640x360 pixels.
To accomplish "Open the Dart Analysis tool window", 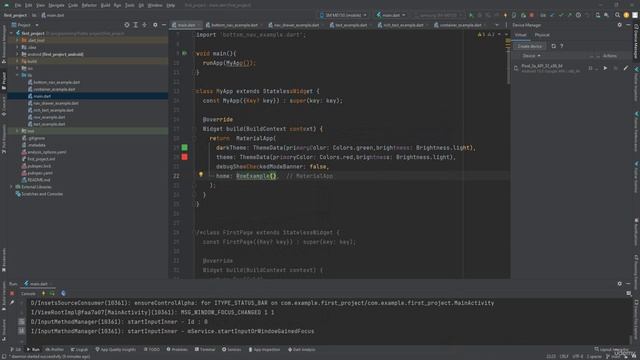I will pyautogui.click(x=302, y=350).
